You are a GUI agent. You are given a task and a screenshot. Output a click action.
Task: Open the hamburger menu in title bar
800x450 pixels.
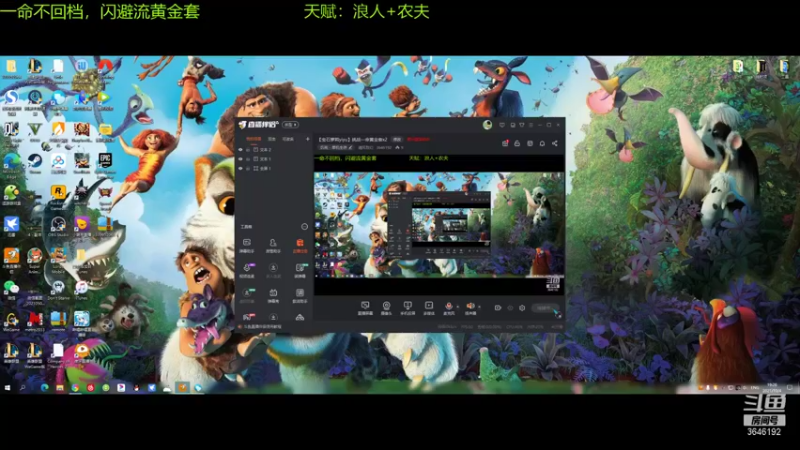coord(531,125)
